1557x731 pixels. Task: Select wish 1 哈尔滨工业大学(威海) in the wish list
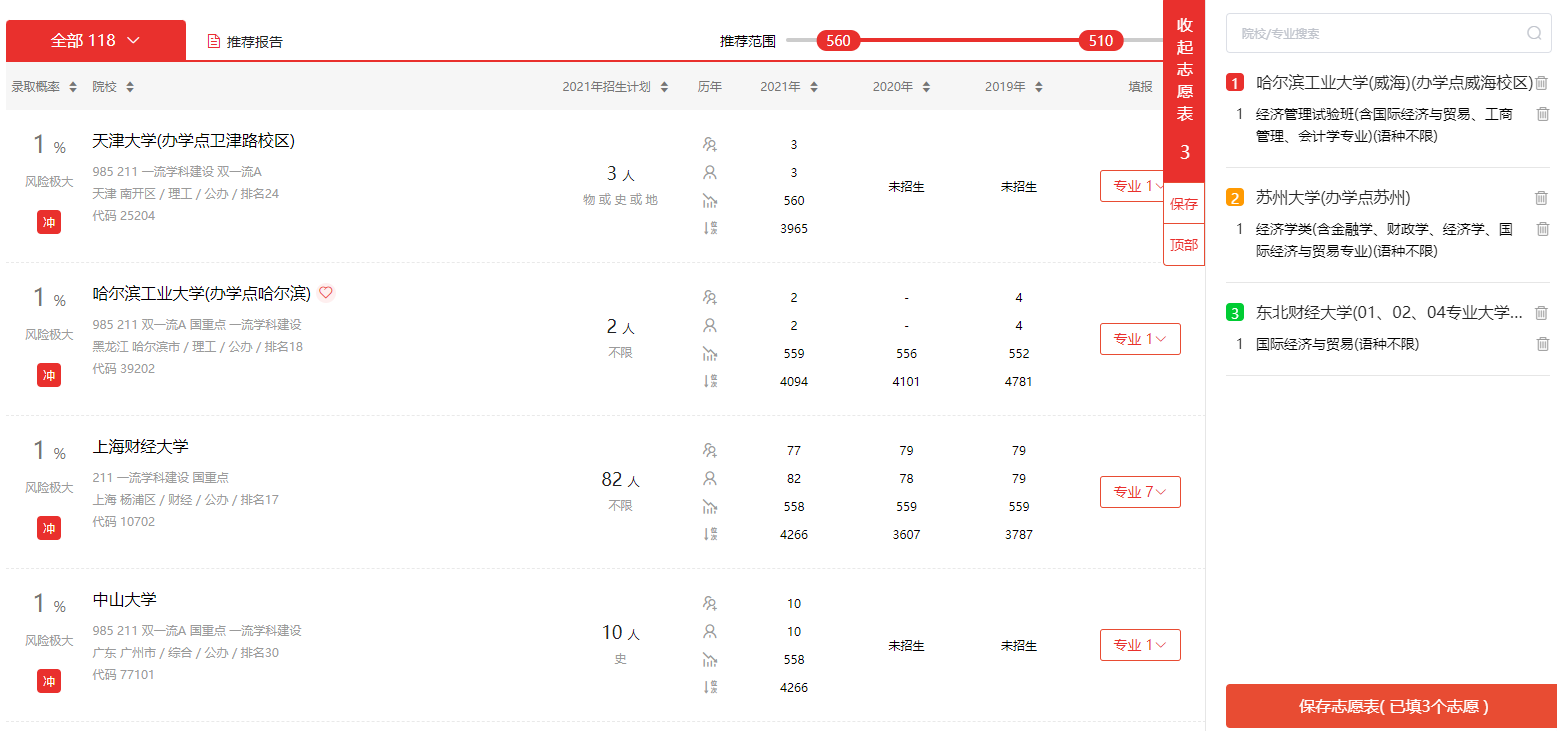tap(1394, 83)
